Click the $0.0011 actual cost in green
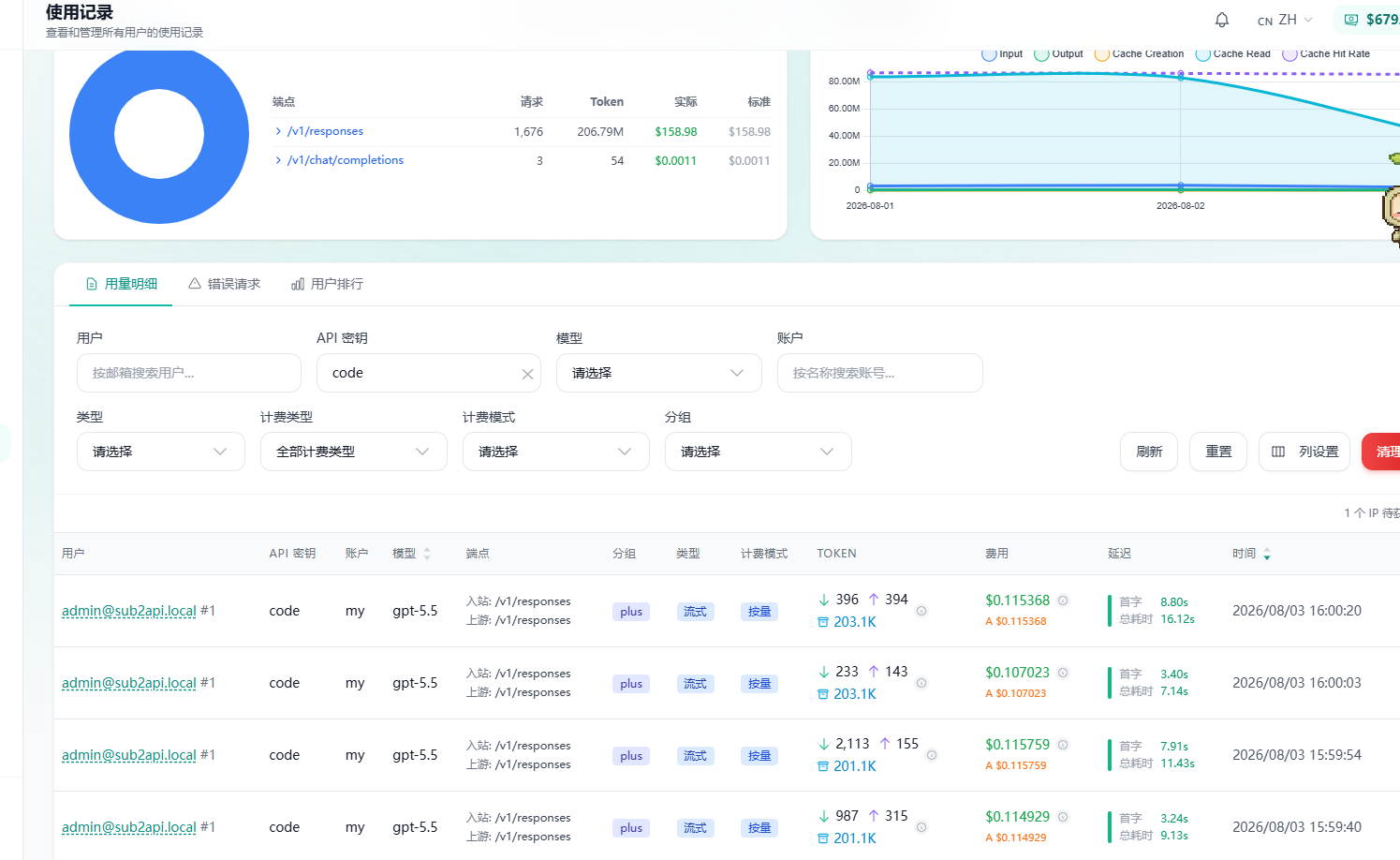 coord(676,161)
